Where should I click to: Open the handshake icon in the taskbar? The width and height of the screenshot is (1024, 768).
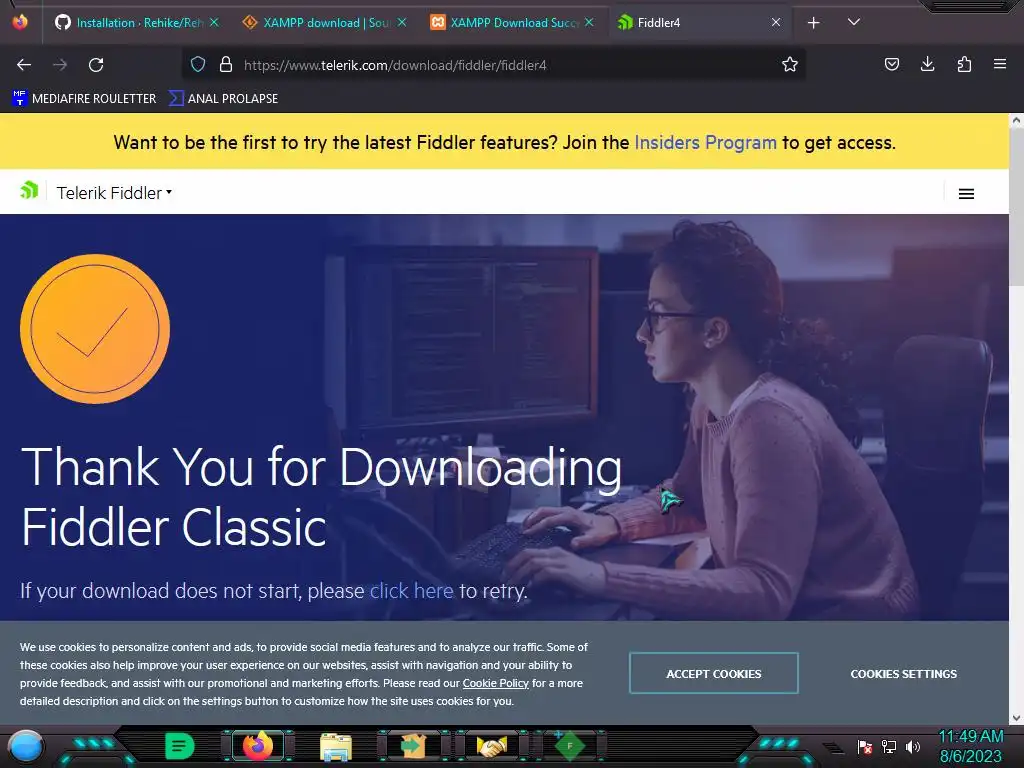[x=492, y=746]
